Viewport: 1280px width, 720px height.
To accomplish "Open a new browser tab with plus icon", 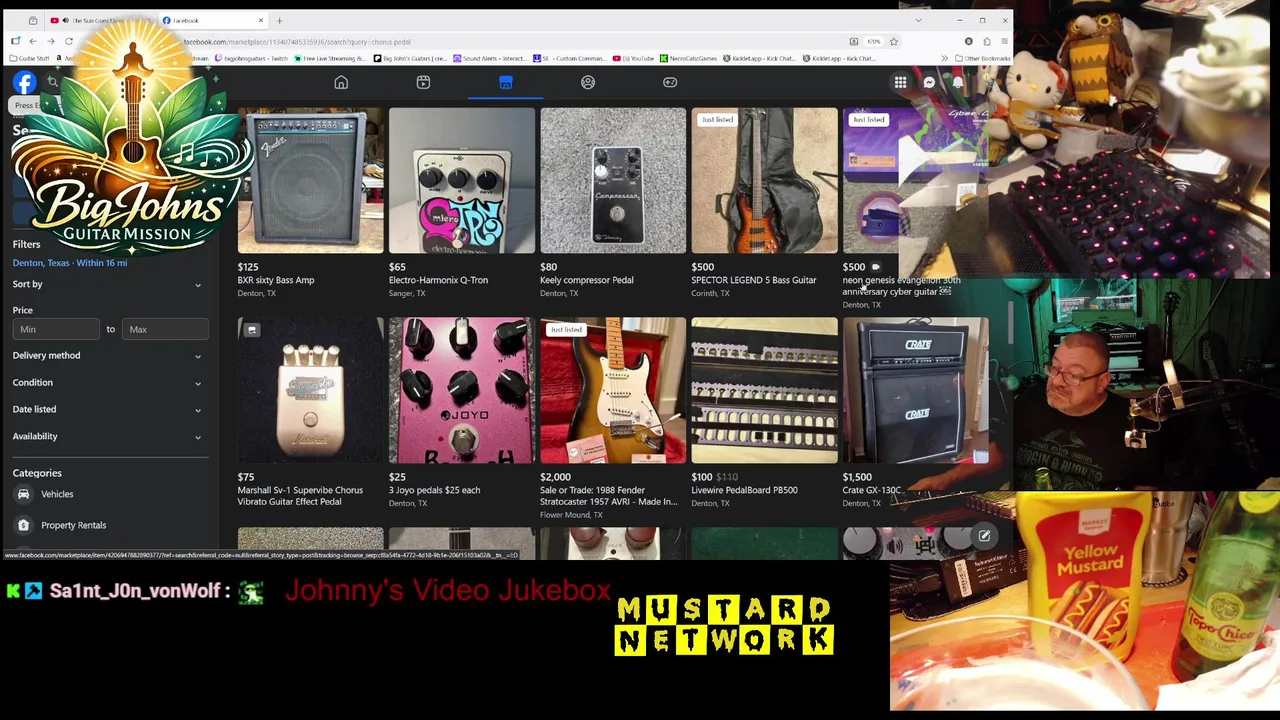I will [279, 20].
